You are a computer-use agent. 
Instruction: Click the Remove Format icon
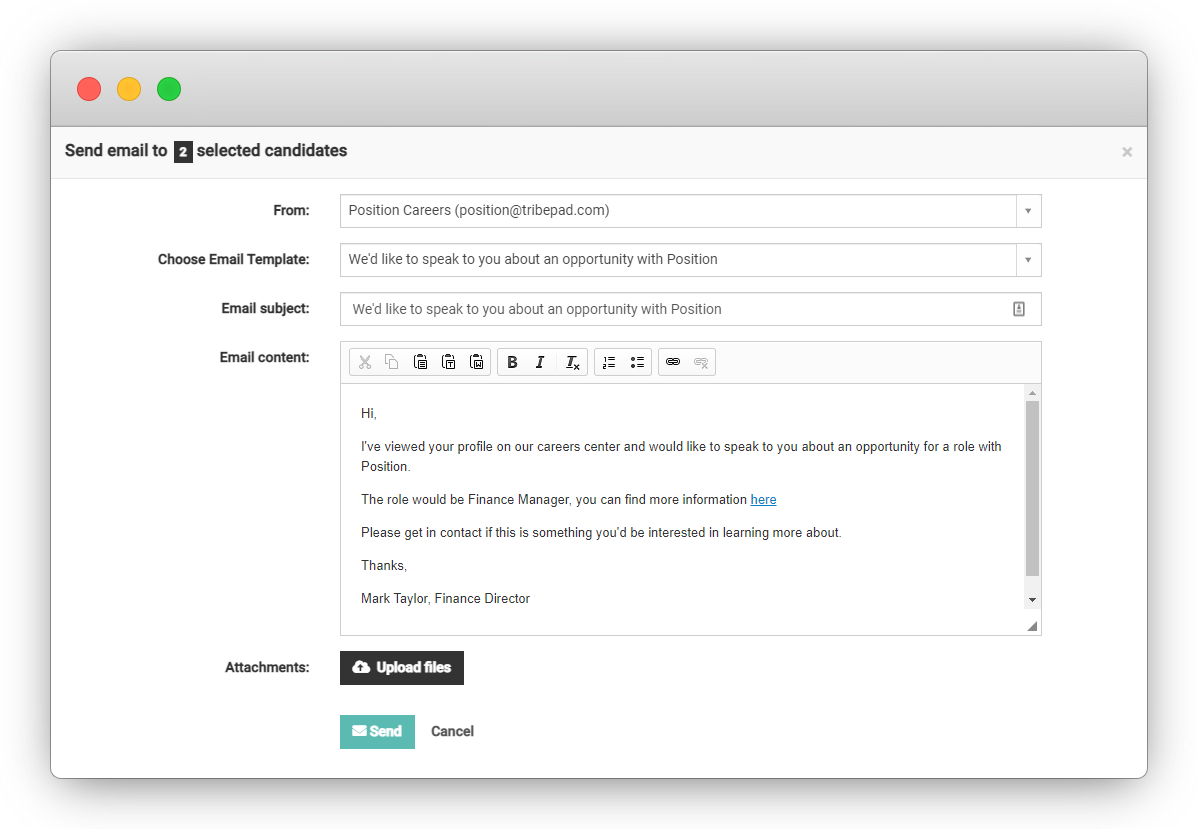(572, 362)
